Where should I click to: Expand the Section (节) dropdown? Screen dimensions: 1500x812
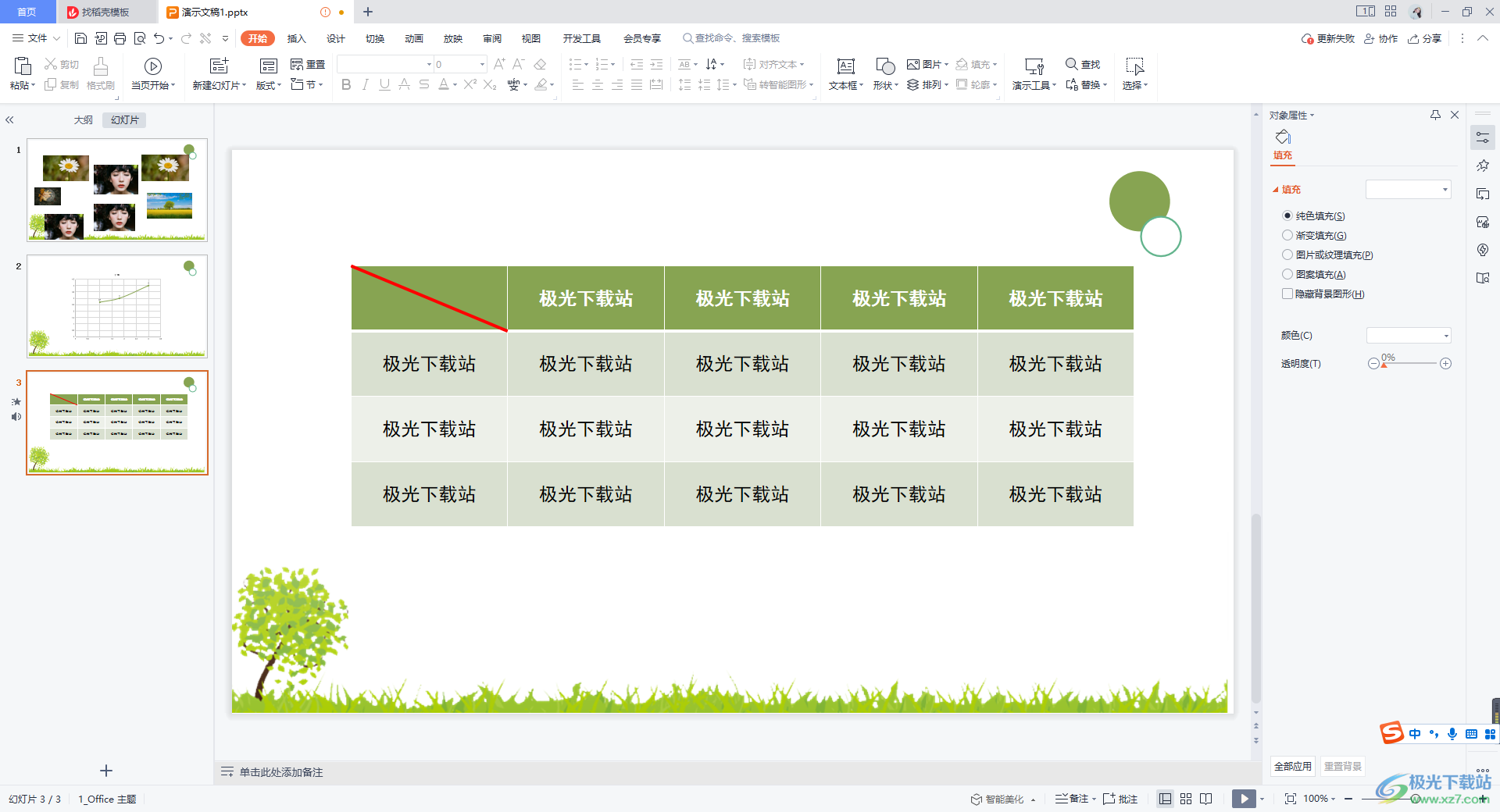click(308, 84)
